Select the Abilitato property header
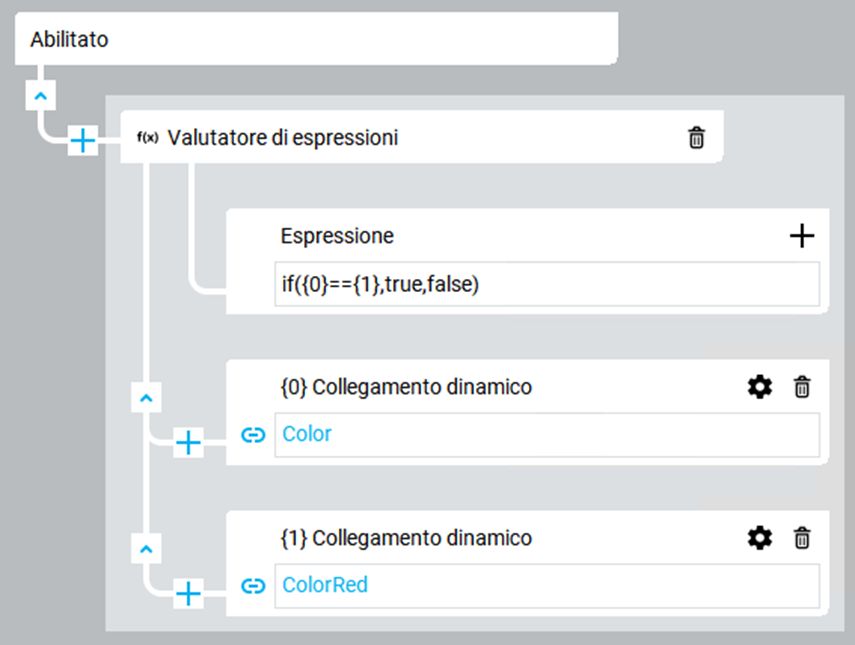Viewport: 855px width, 645px height. pos(316,39)
